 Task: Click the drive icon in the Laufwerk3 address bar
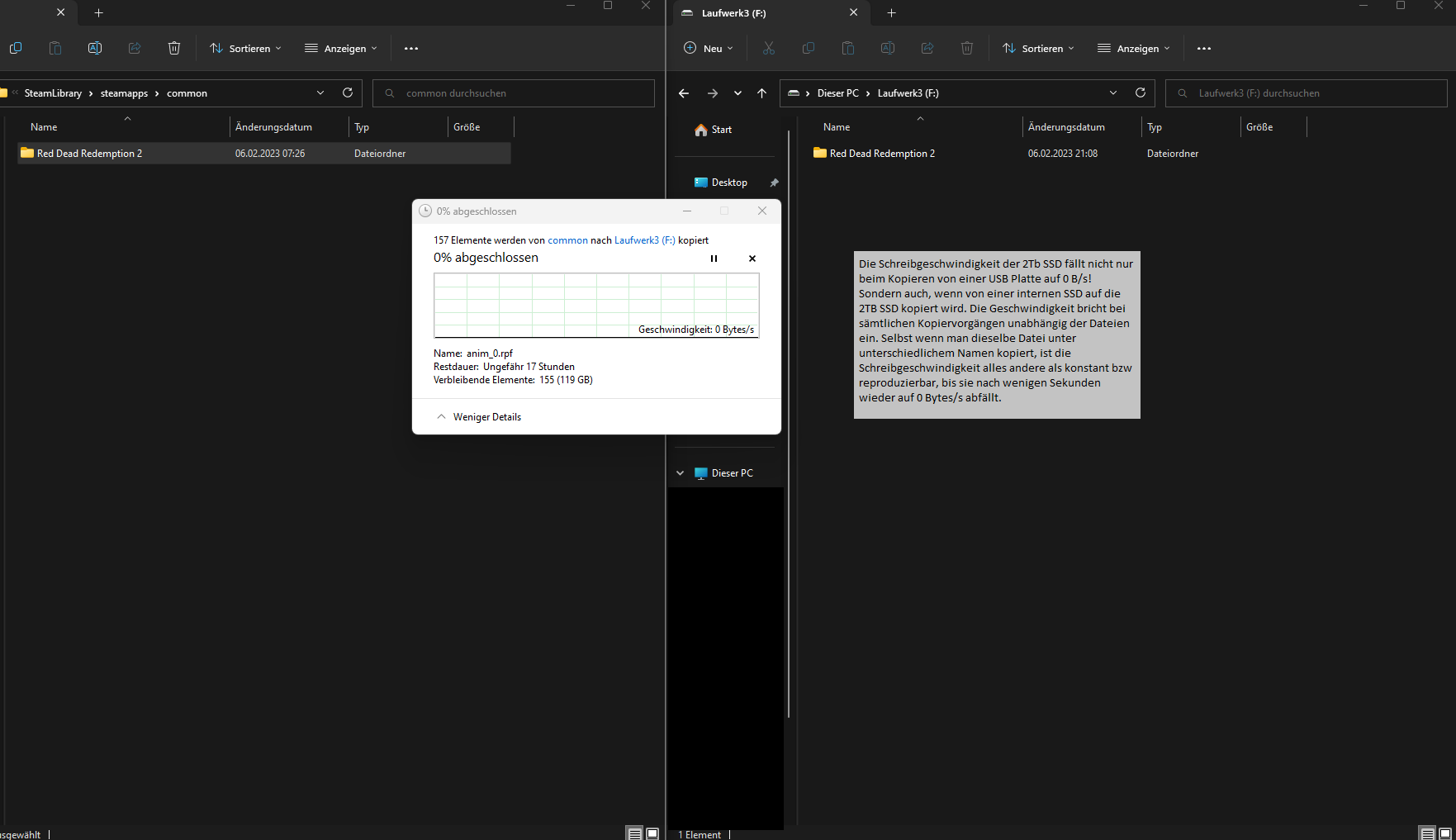coord(794,93)
